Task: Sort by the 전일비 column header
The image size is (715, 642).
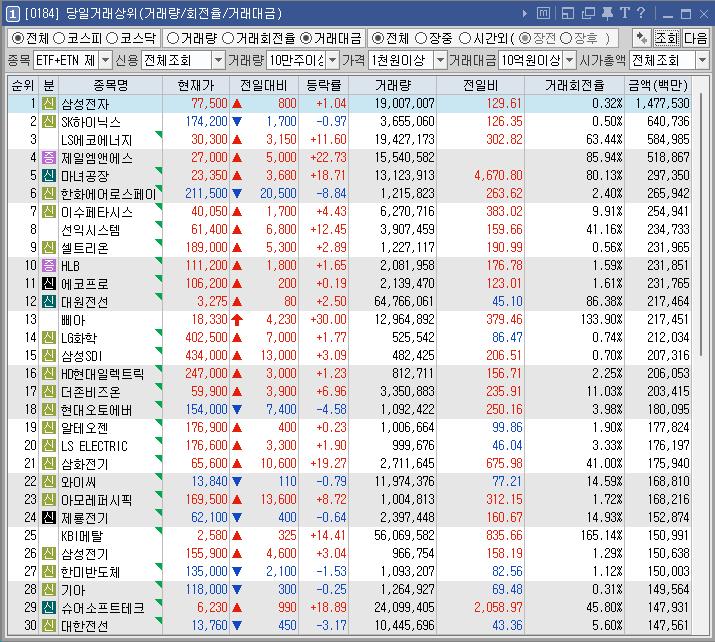Action: click(480, 85)
